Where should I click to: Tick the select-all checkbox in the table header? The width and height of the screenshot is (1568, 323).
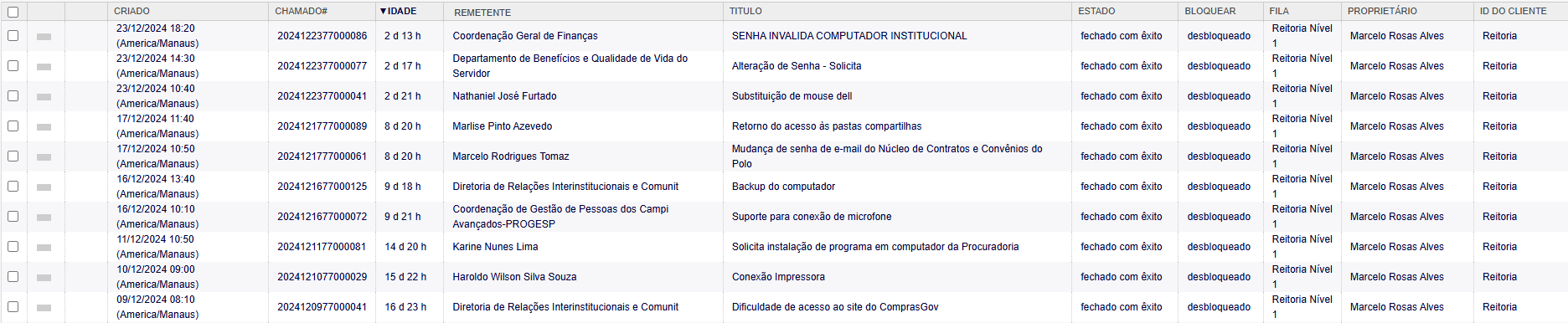coord(13,12)
